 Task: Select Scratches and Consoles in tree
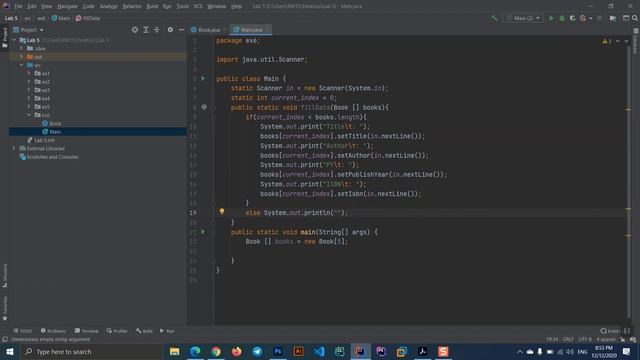52,157
